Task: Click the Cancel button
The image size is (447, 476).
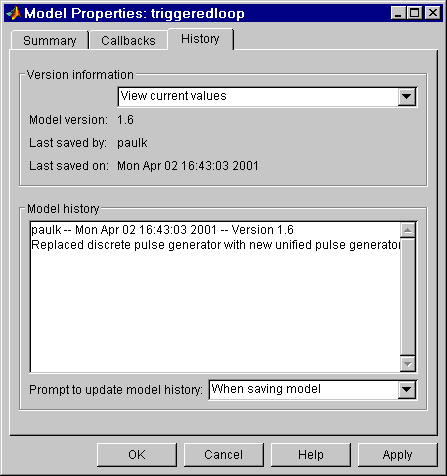Action: click(224, 455)
